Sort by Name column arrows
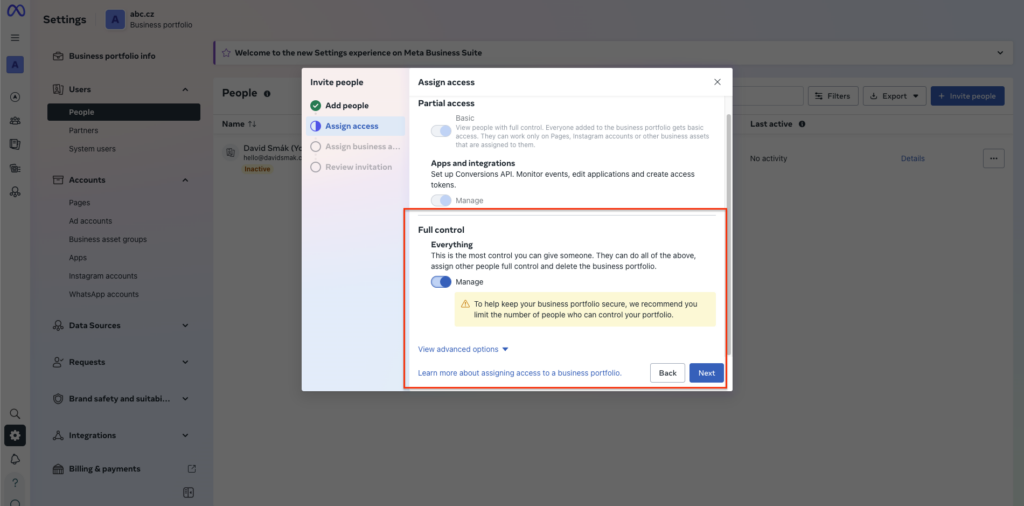The image size is (1024, 506). tap(252, 124)
